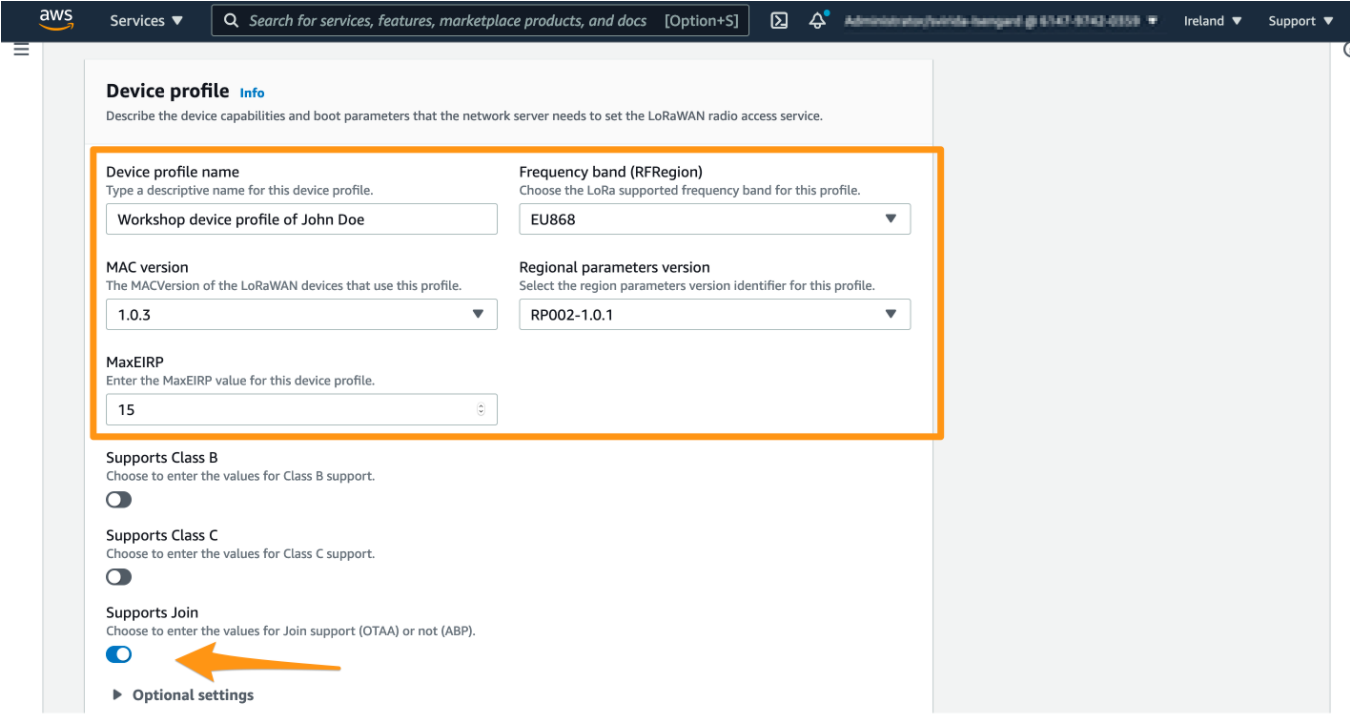This screenshot has width=1350, height=722.
Task: Open the Support menu
Action: tap(1300, 20)
